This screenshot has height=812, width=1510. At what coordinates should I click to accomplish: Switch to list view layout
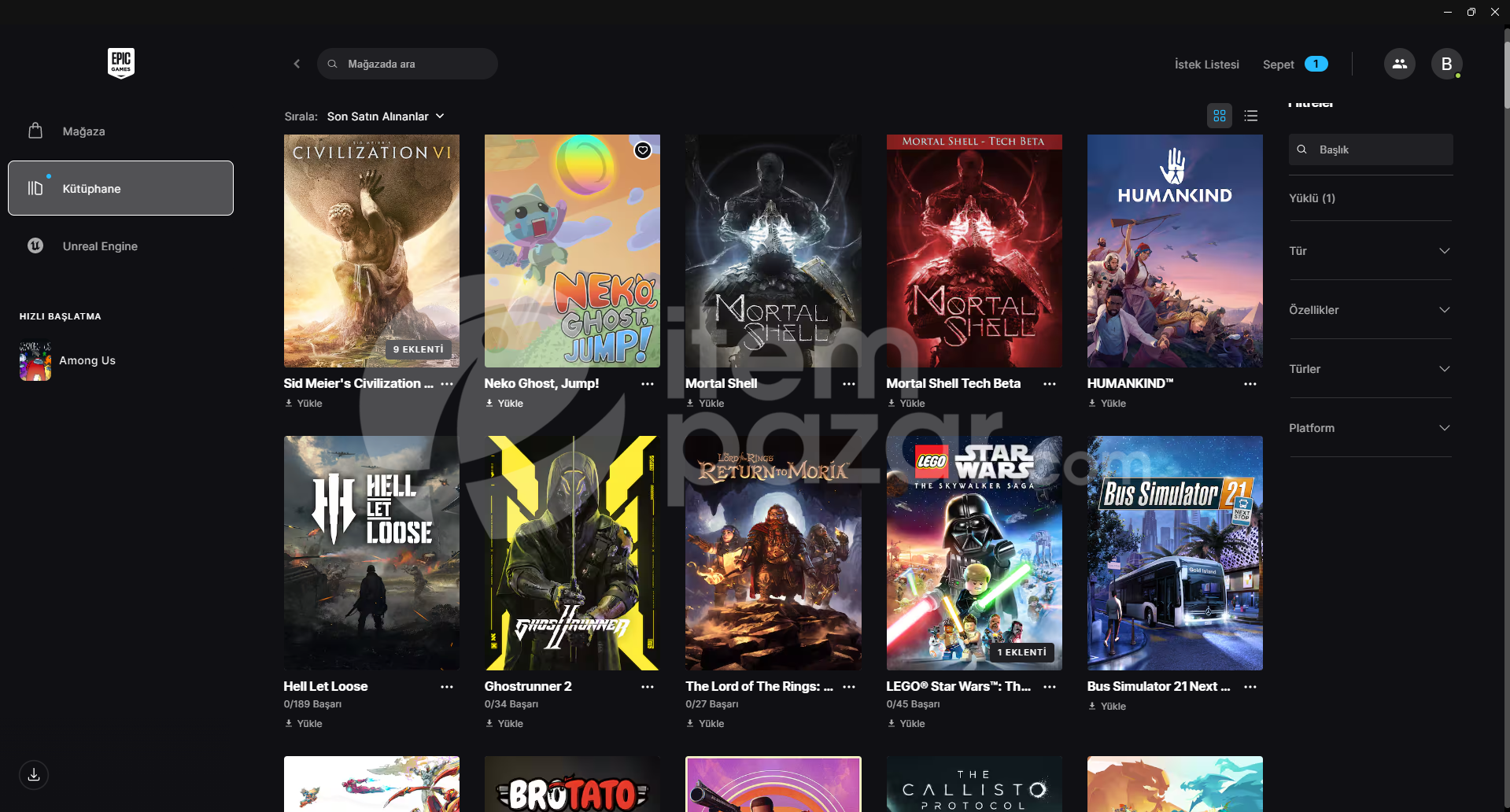point(1251,116)
